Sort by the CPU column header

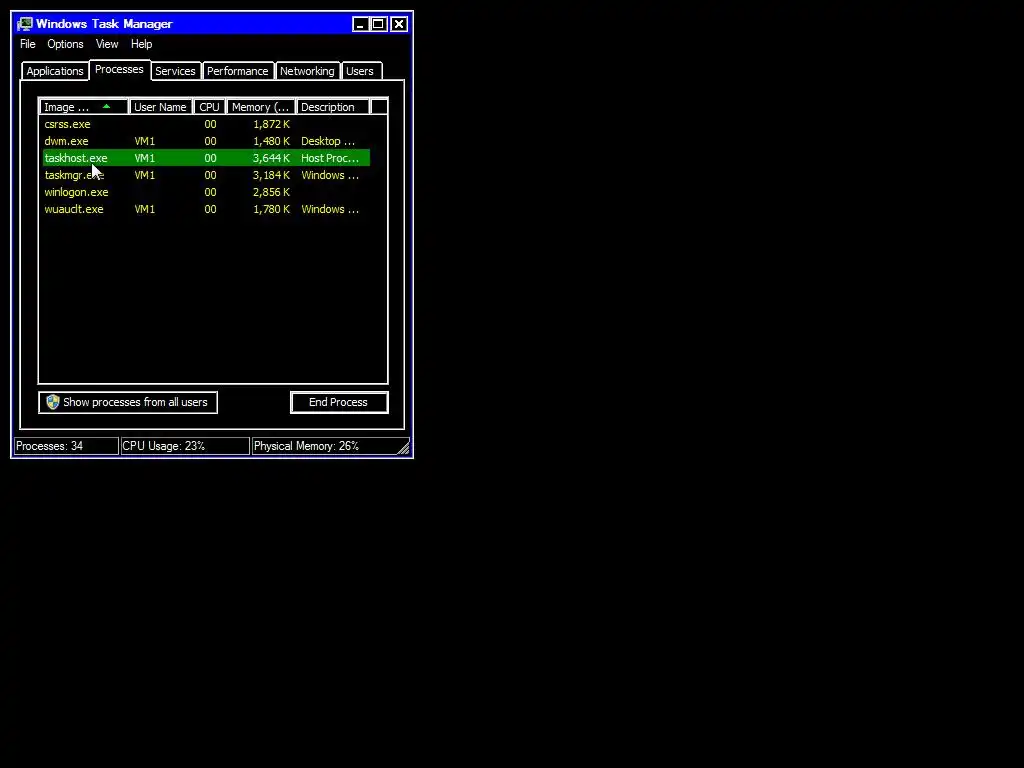tap(210, 107)
